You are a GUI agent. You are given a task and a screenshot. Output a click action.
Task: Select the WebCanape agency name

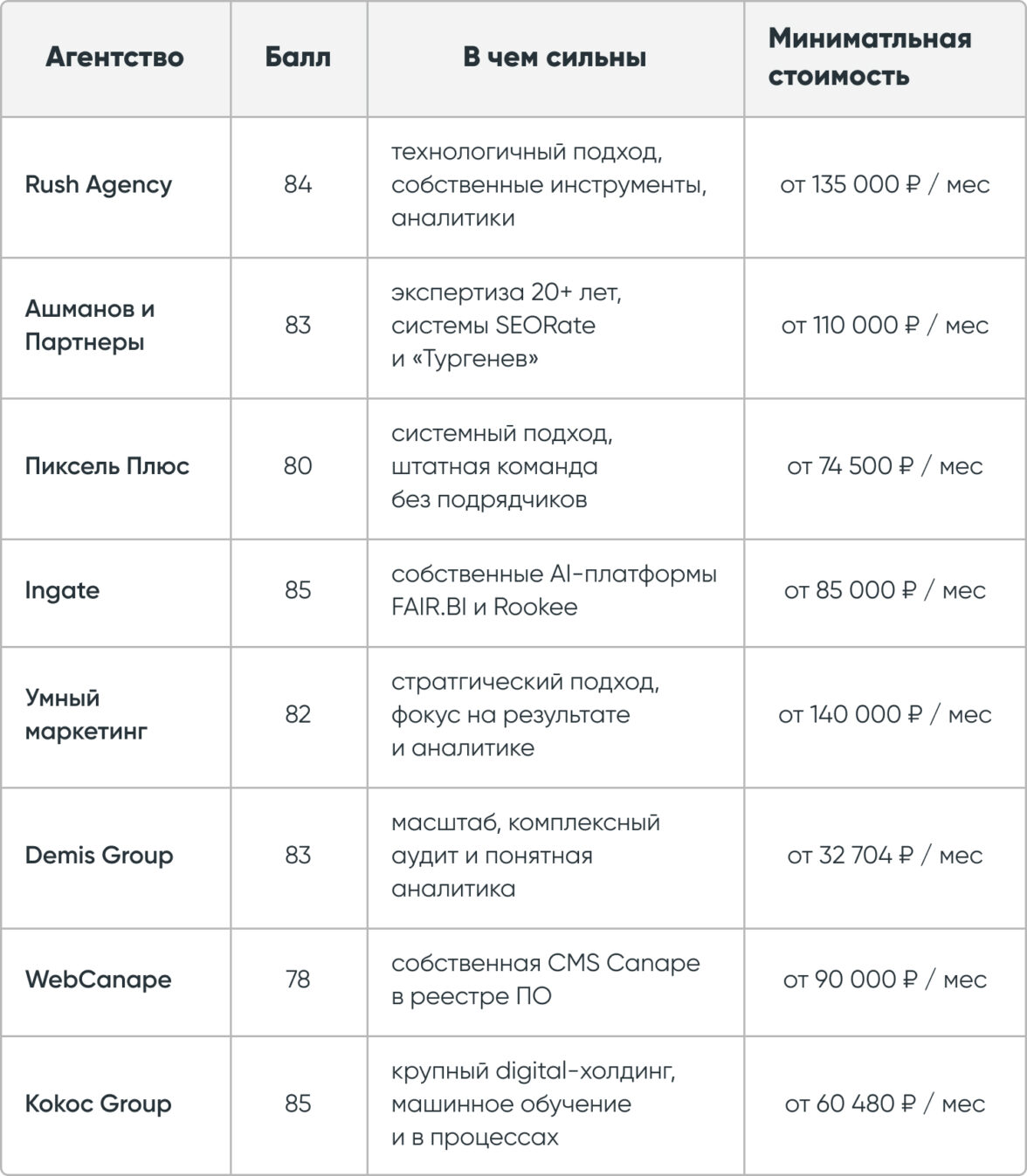[x=98, y=980]
